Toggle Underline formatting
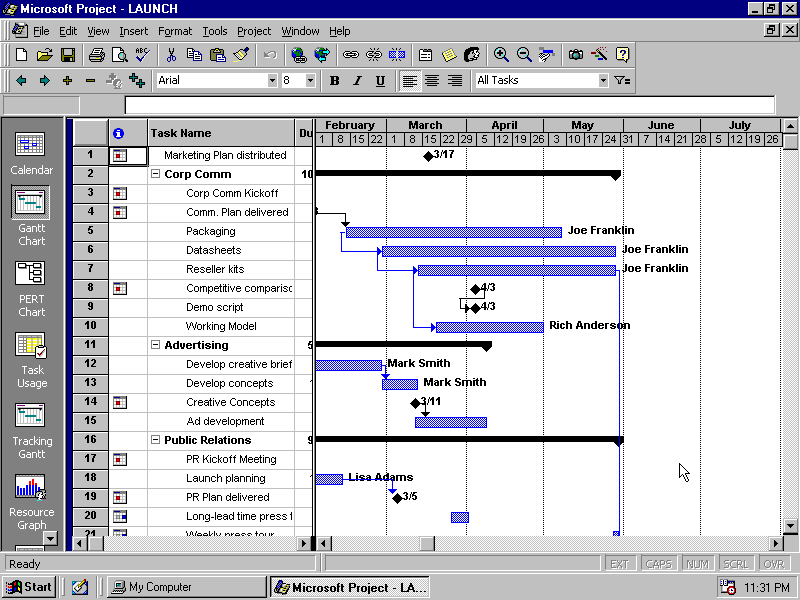Screen dimensions: 800x600 point(381,81)
